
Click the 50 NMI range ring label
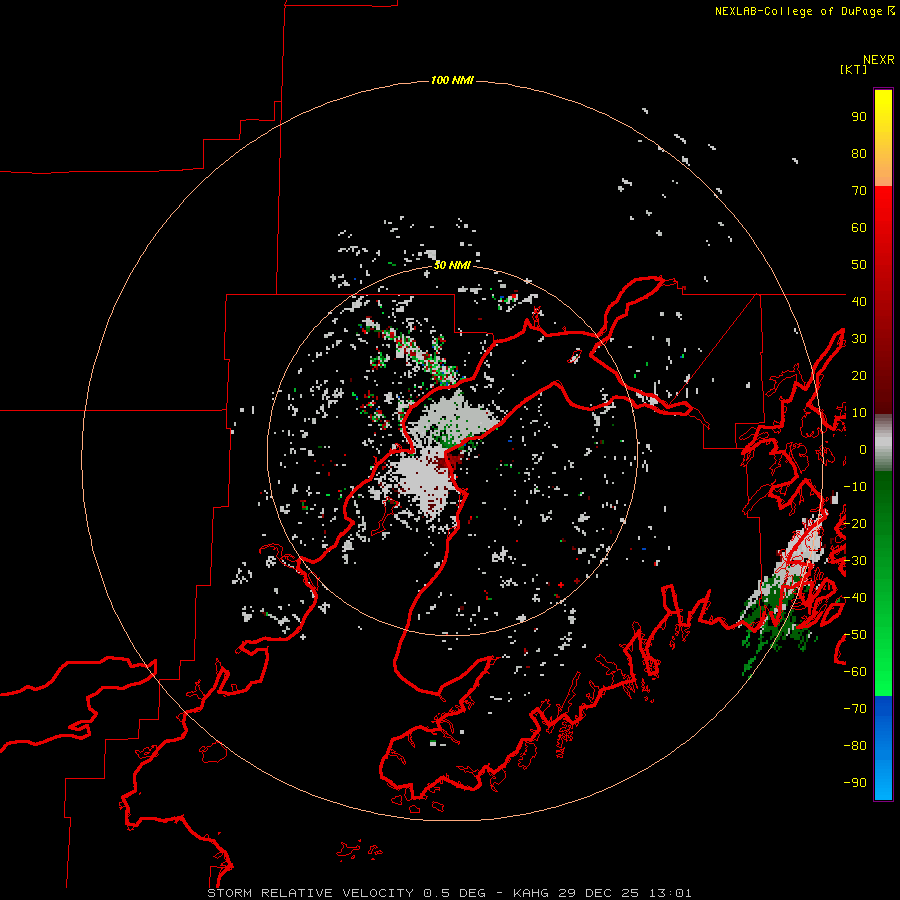pos(452,265)
